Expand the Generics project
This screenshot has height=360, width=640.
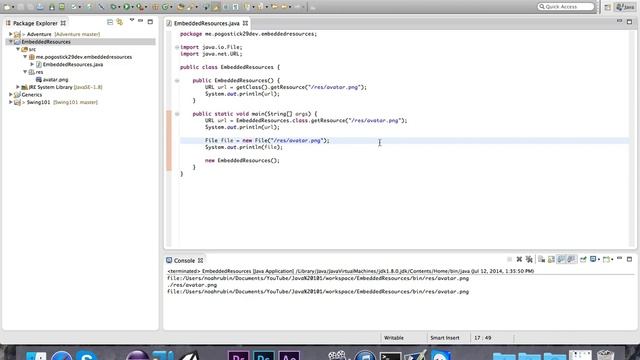point(11,94)
